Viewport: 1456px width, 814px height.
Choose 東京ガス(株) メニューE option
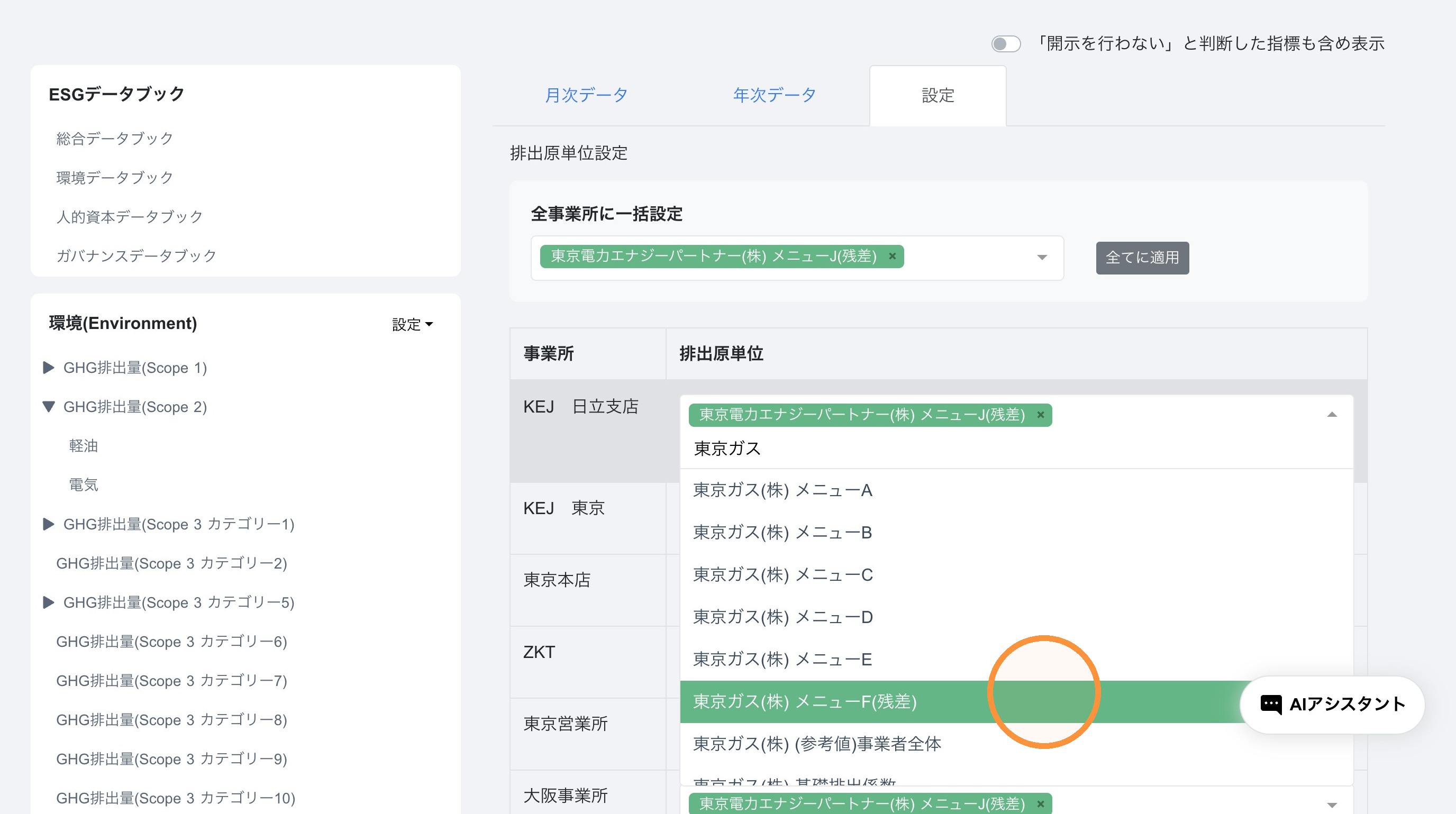pos(1016,659)
